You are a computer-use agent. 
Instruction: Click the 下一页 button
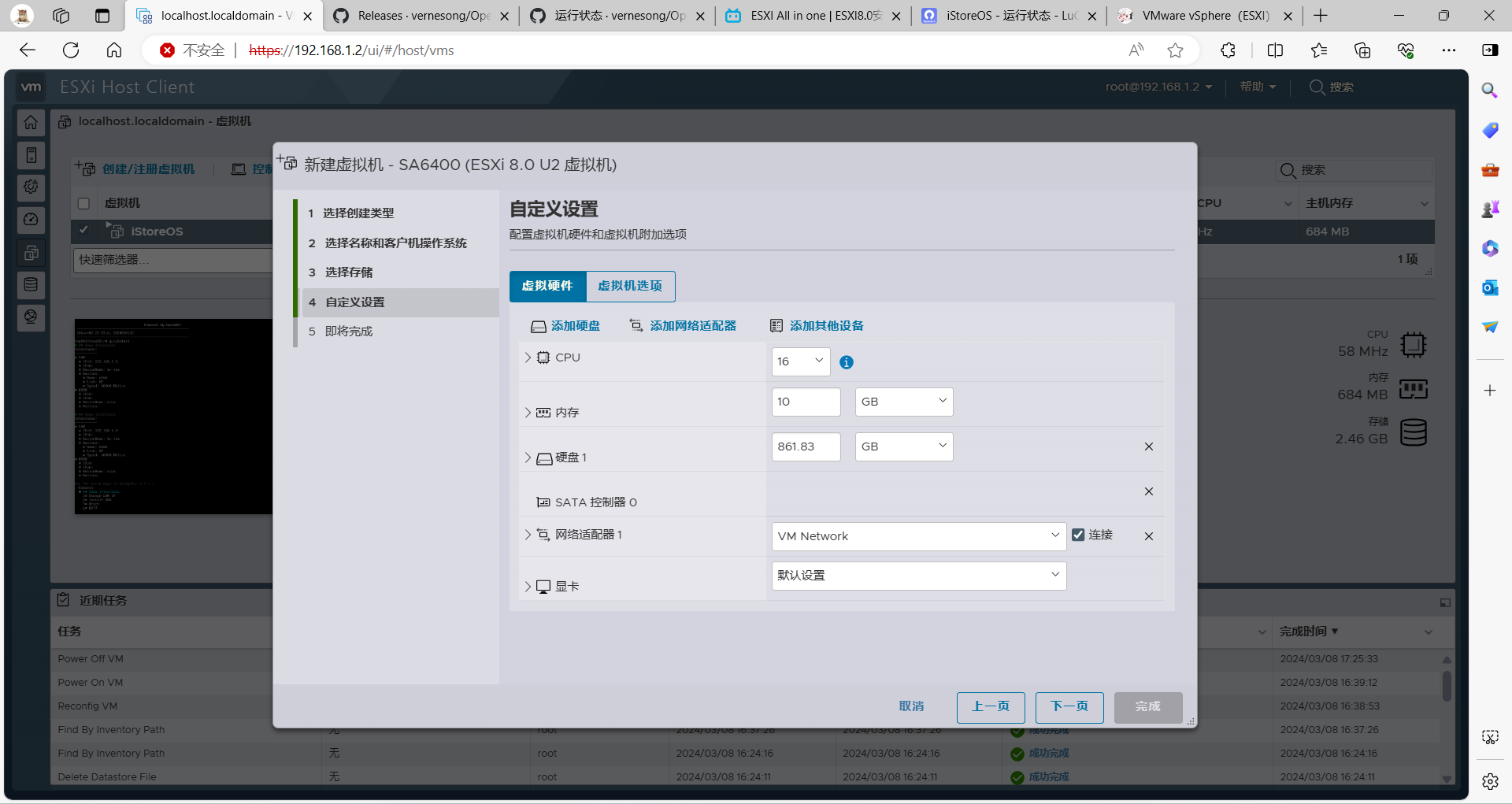pos(1069,706)
